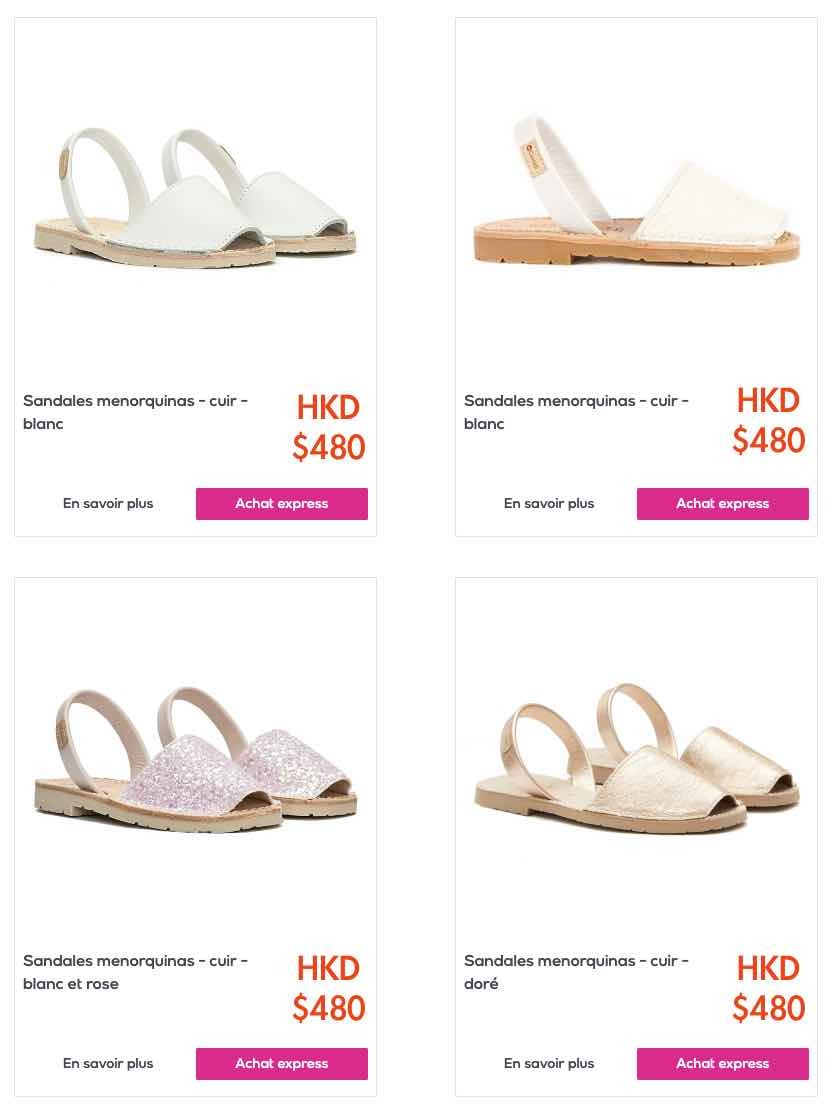835x1112 pixels.
Task: Open the title under the white sandals pair
Action: point(136,412)
